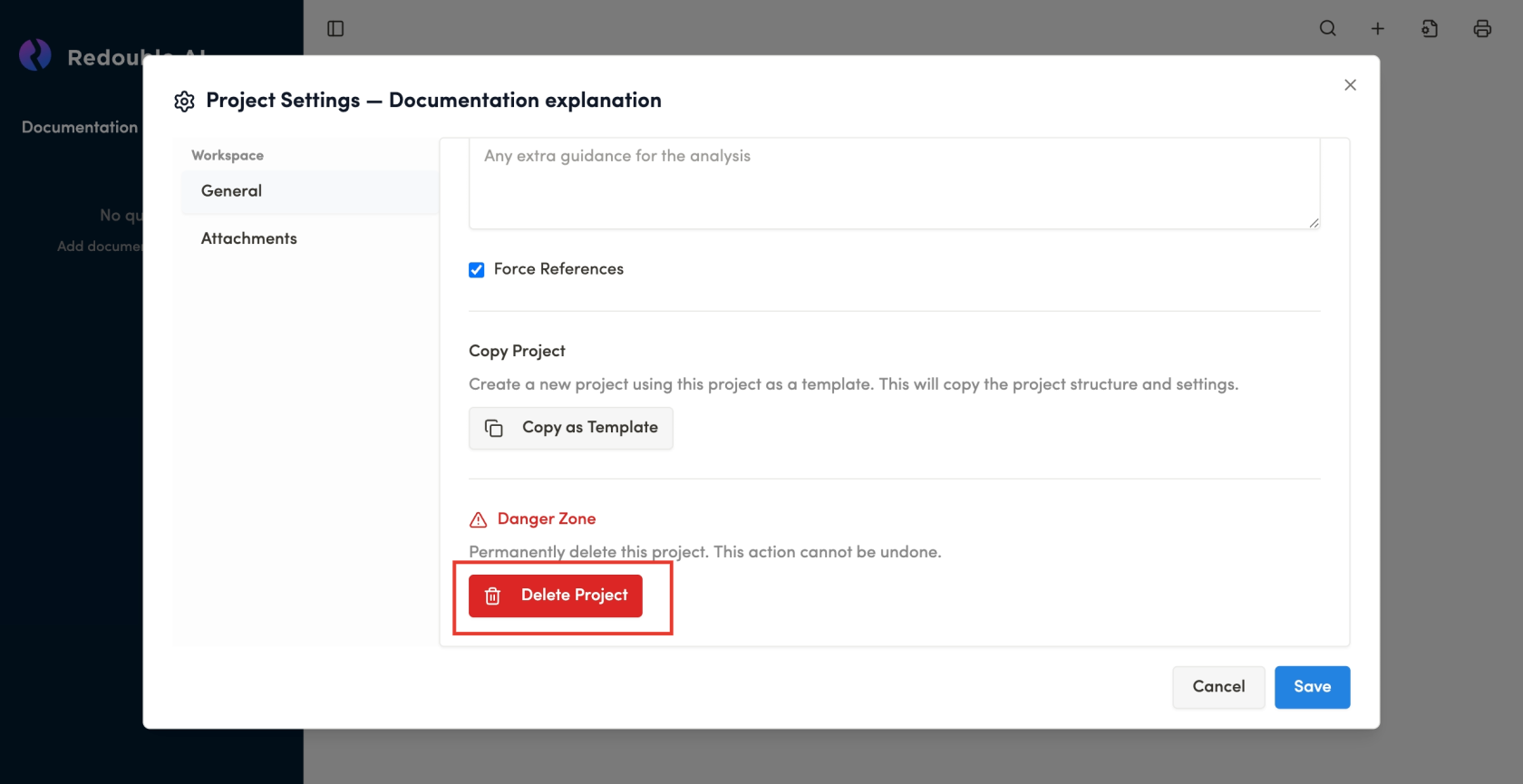
Task: Click the Force References label text
Action: (558, 269)
